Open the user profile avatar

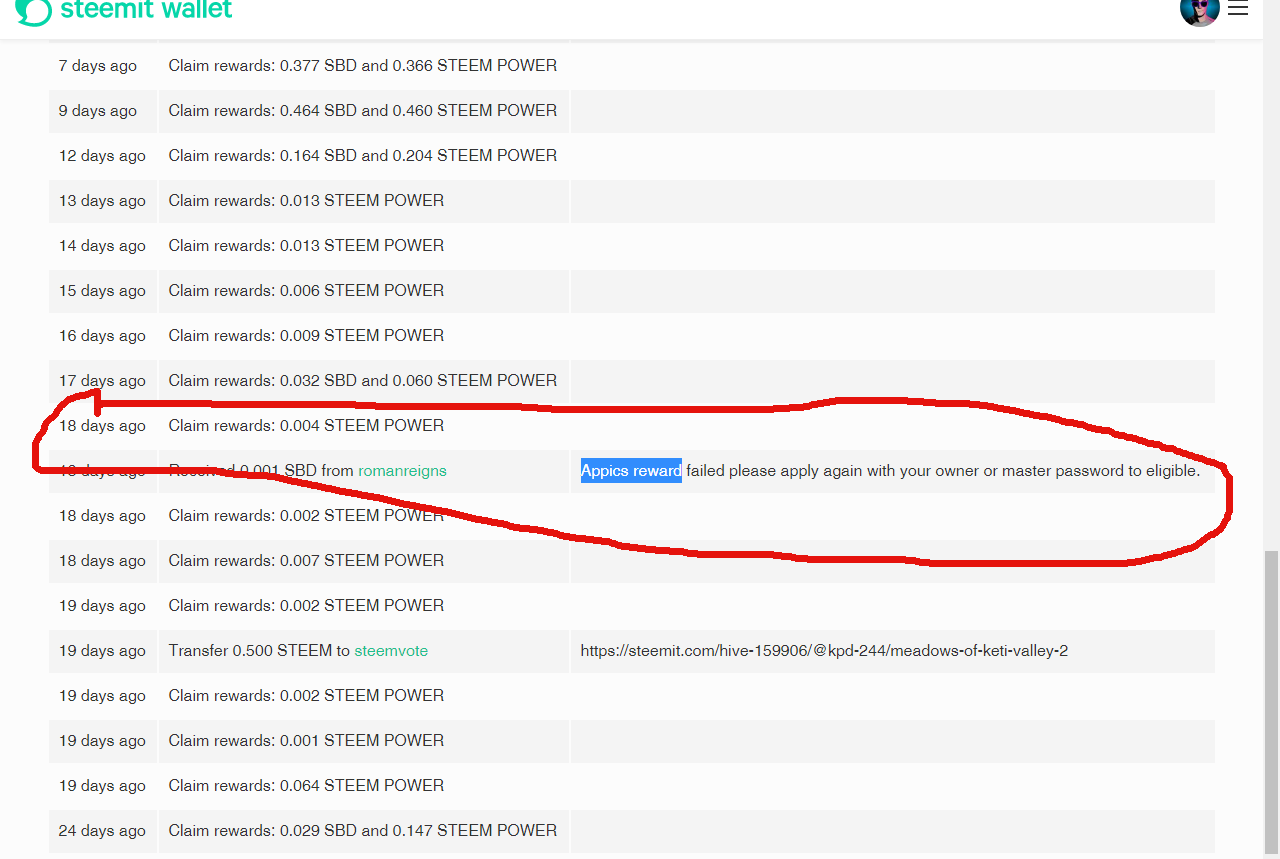click(1199, 10)
